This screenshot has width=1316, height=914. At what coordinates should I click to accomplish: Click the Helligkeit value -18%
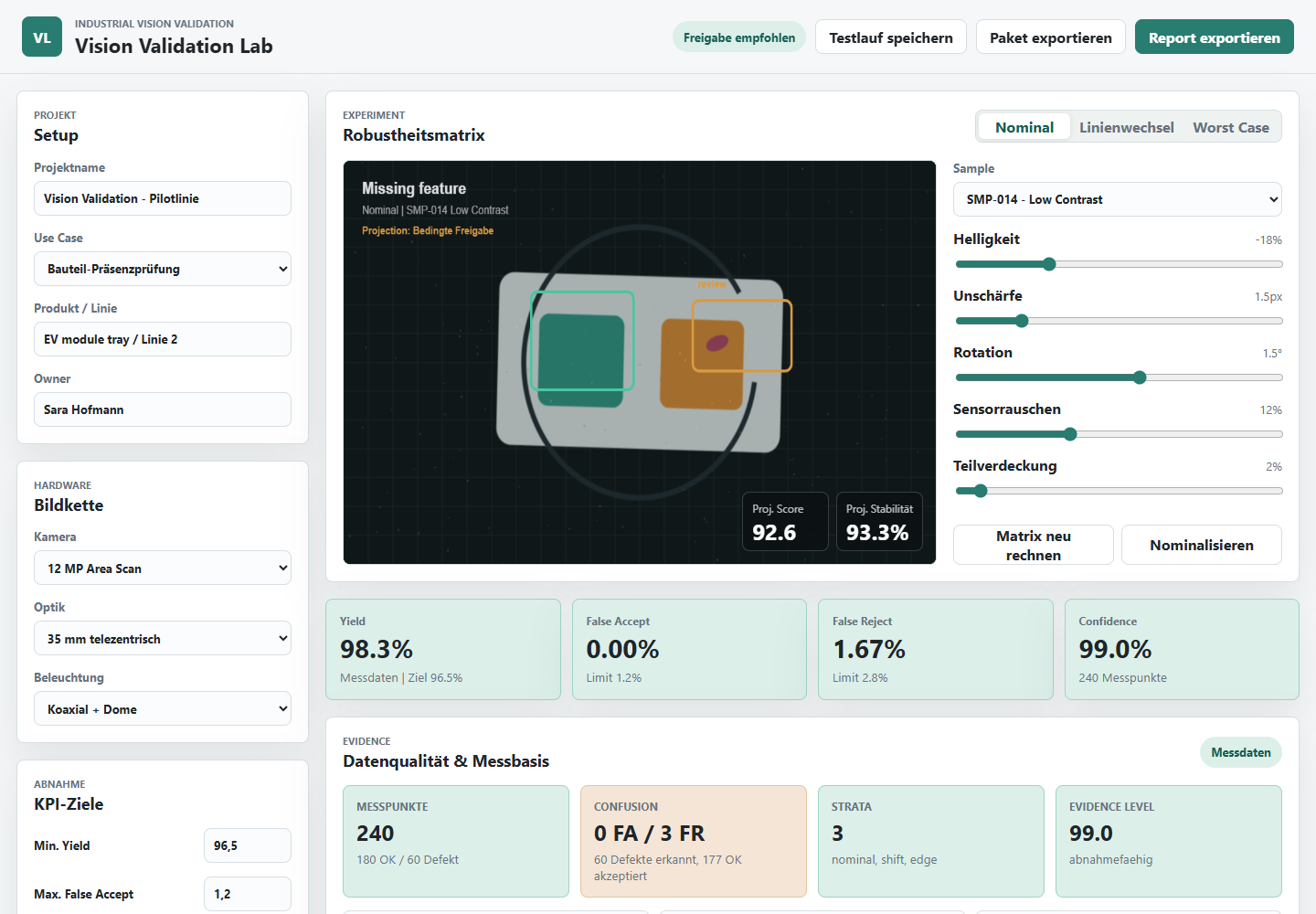pos(1268,240)
